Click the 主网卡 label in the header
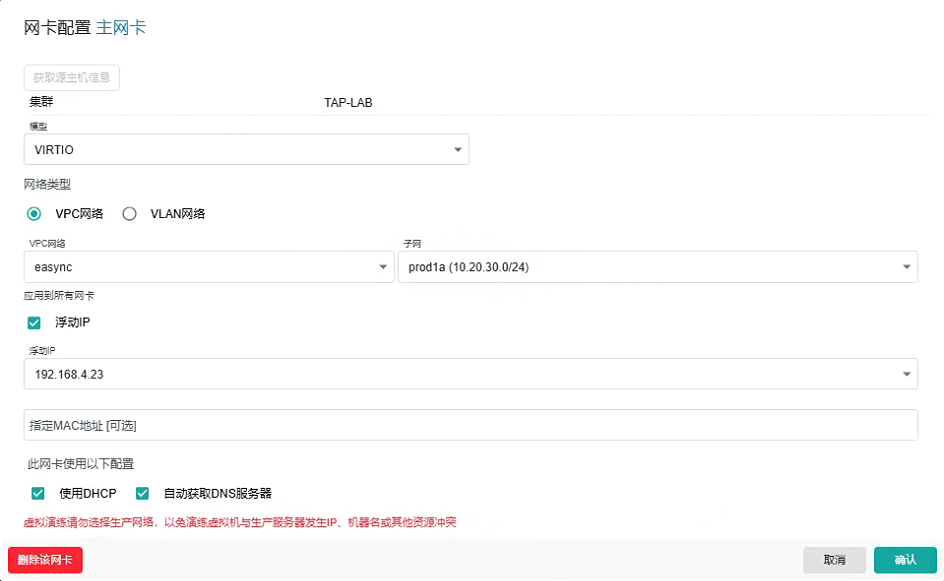 (122, 27)
